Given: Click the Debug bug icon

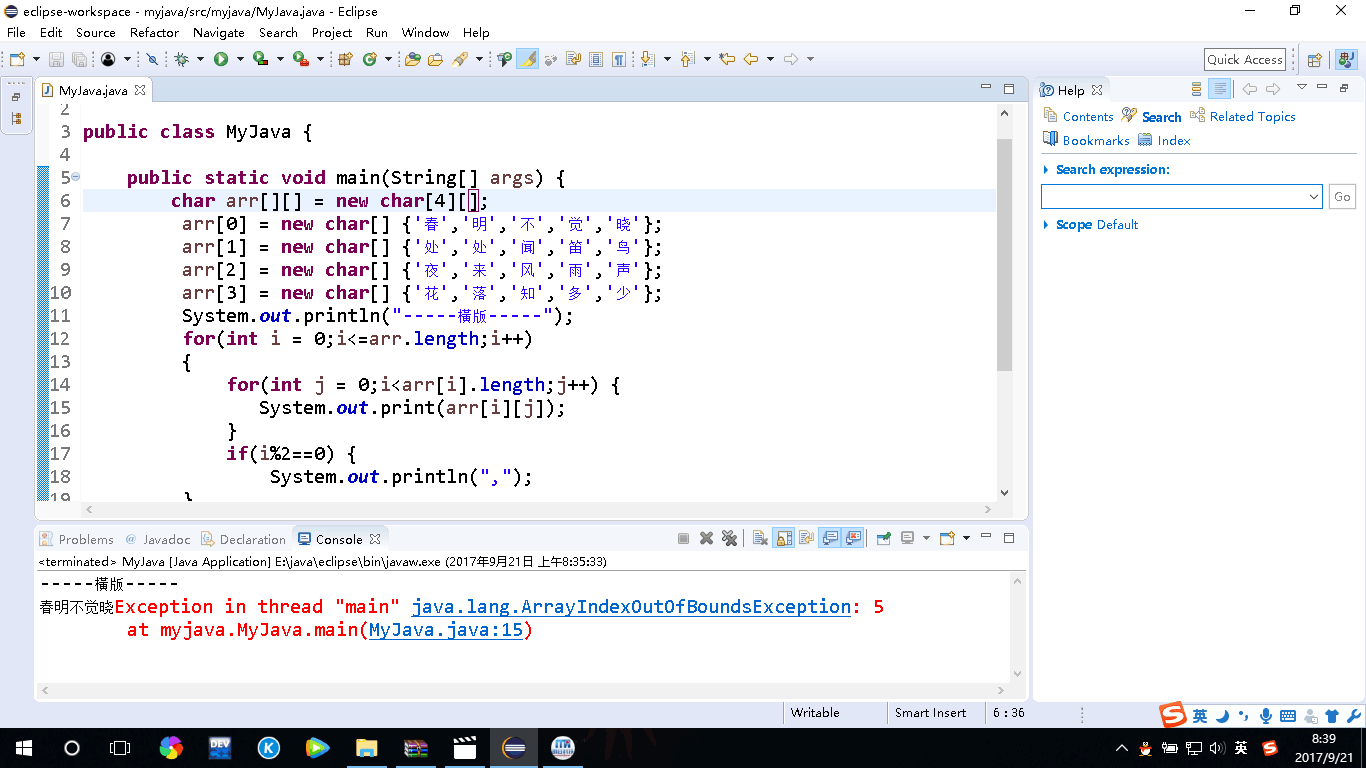Looking at the screenshot, I should pos(182,59).
